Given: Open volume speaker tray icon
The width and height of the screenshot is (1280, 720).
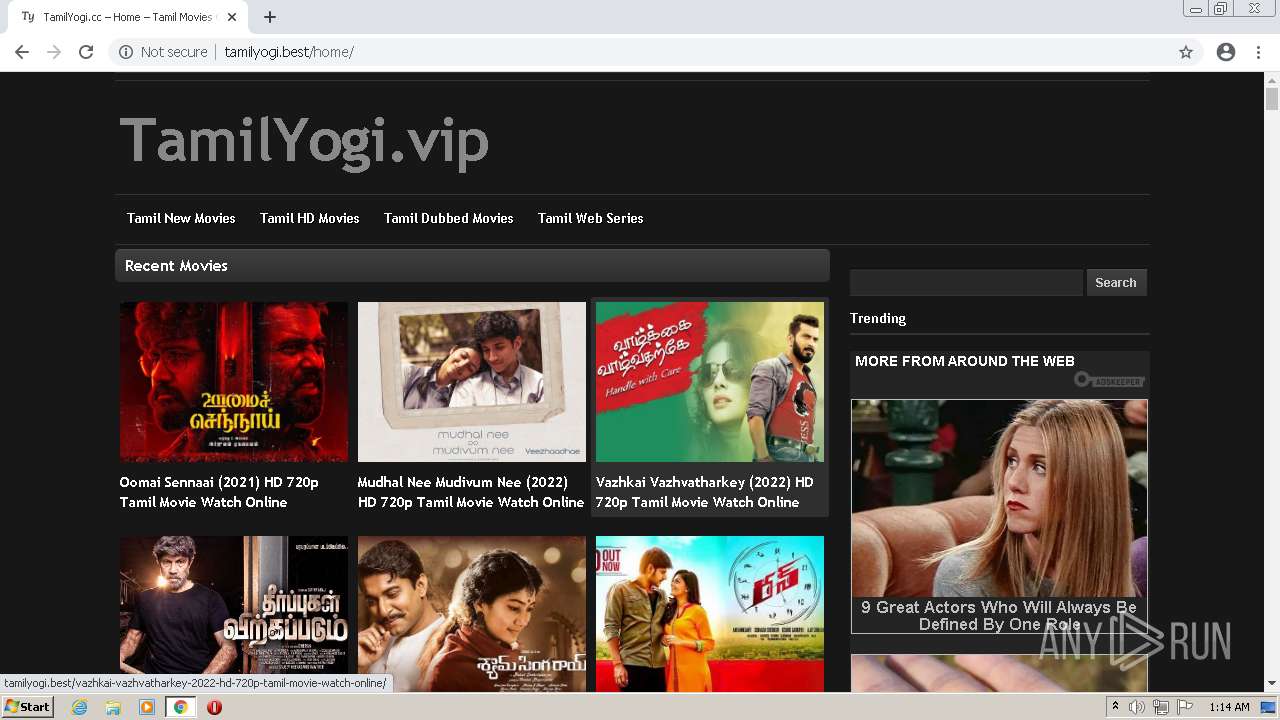Looking at the screenshot, I should [x=1137, y=707].
